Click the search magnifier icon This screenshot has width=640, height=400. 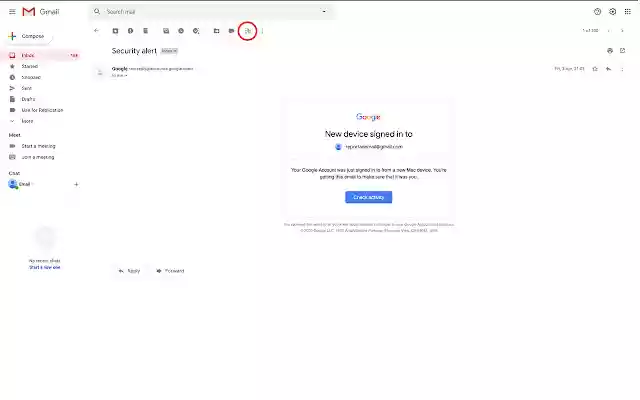click(97, 11)
